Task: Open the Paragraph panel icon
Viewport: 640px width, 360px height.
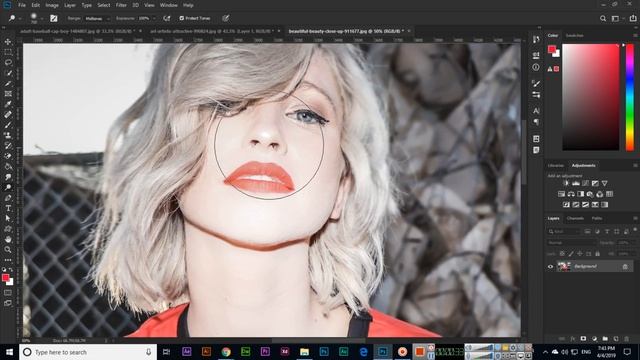Action: (536, 122)
